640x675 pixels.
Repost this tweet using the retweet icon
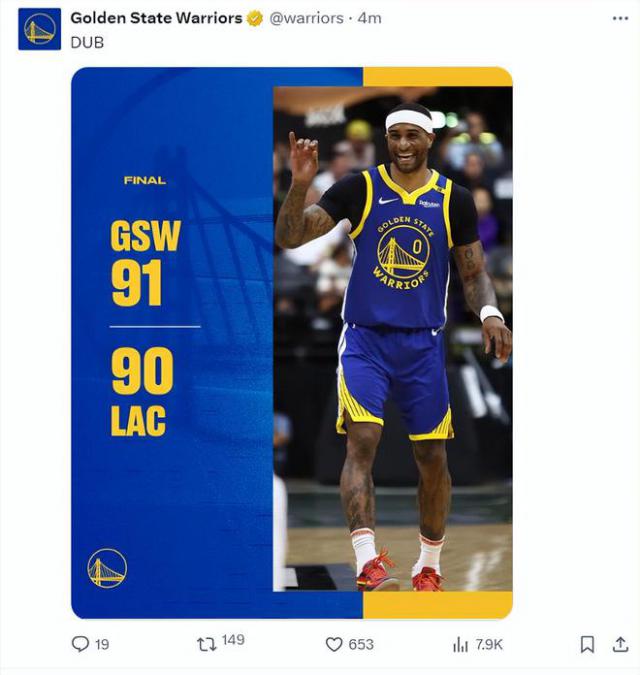pyautogui.click(x=206, y=644)
